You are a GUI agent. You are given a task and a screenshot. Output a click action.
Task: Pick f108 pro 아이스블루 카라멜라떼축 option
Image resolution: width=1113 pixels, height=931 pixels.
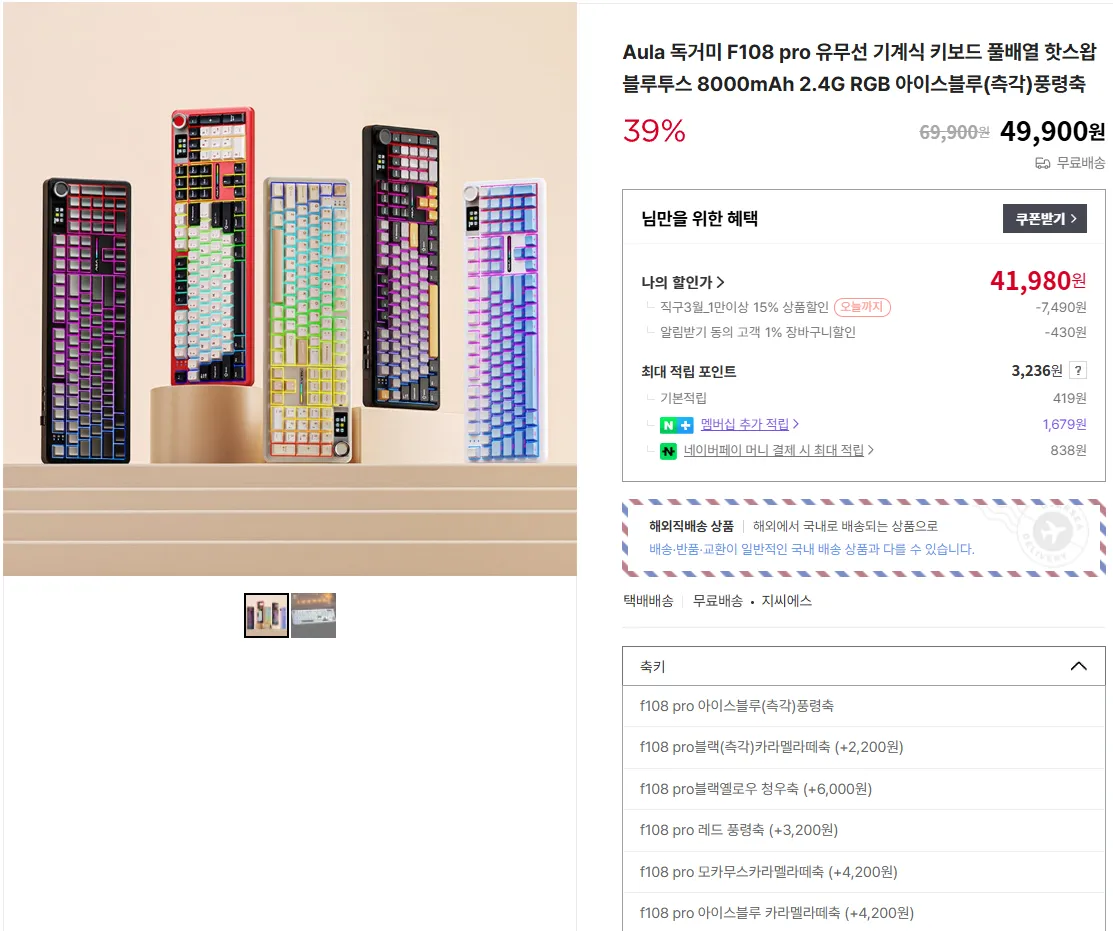click(864, 913)
